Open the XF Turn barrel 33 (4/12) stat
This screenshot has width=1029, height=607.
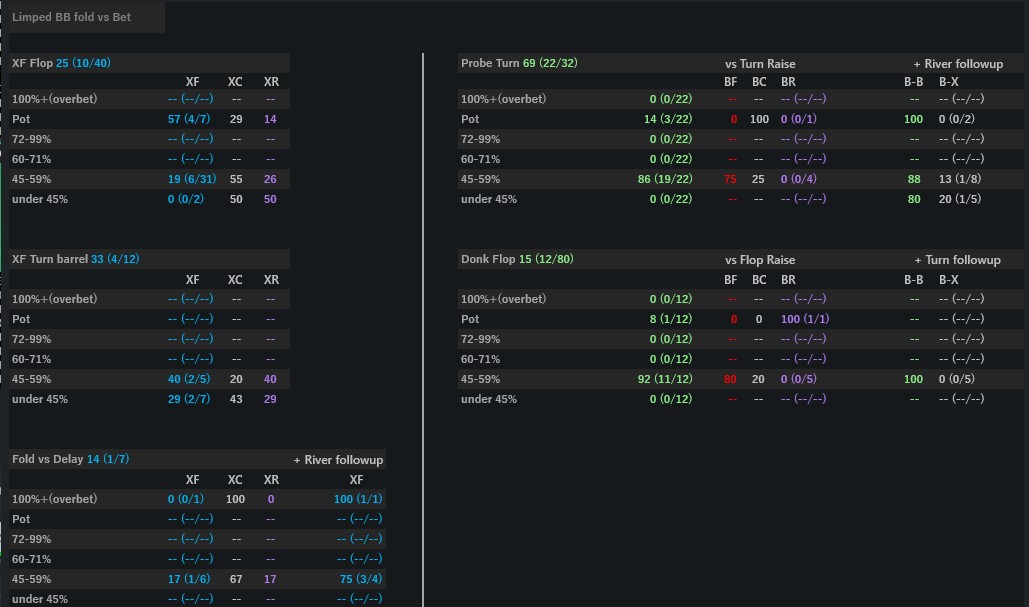pos(75,259)
